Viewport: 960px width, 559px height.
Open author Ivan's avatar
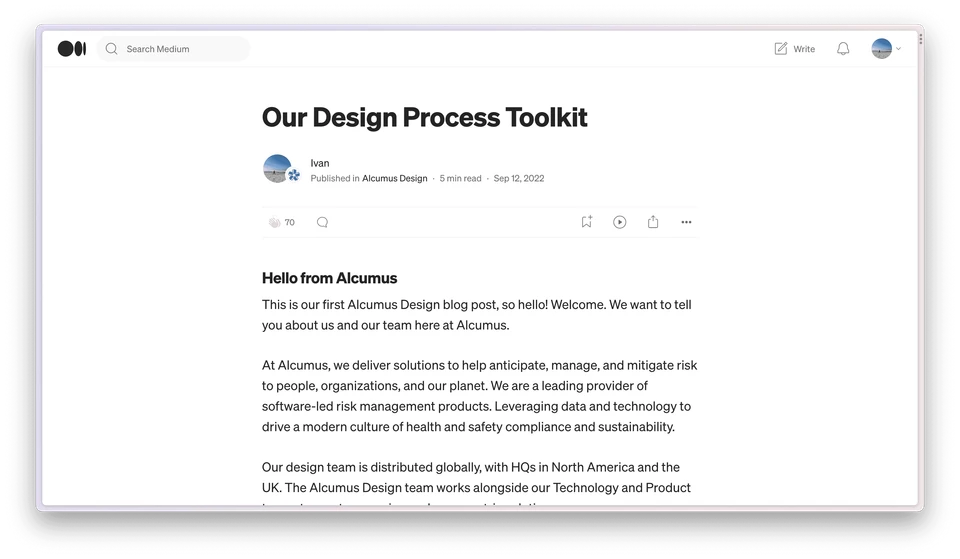click(277, 168)
